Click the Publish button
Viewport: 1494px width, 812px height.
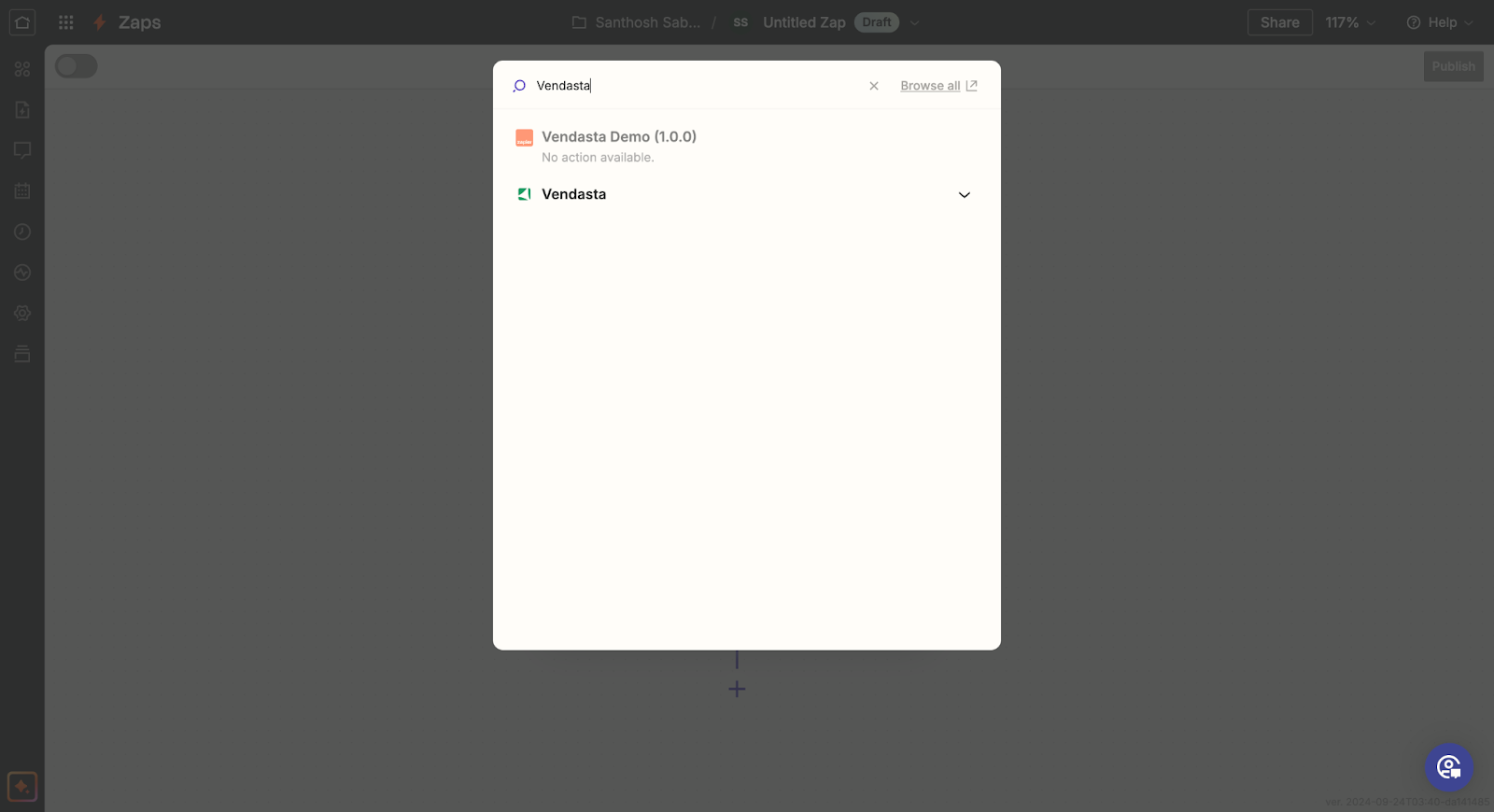(x=1454, y=66)
